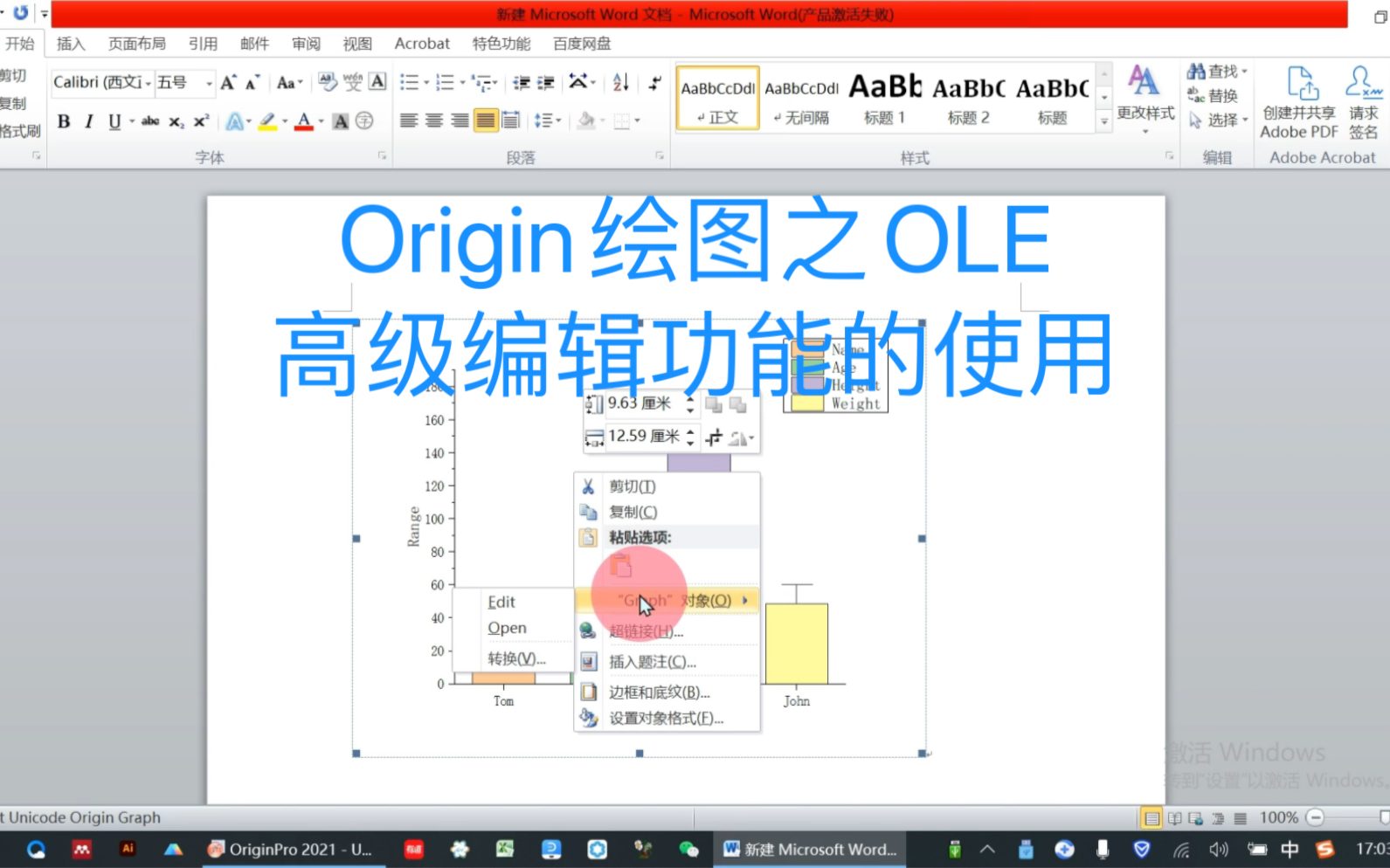Click the Format Painter button
The image size is (1390, 868).
pyautogui.click(x=20, y=131)
